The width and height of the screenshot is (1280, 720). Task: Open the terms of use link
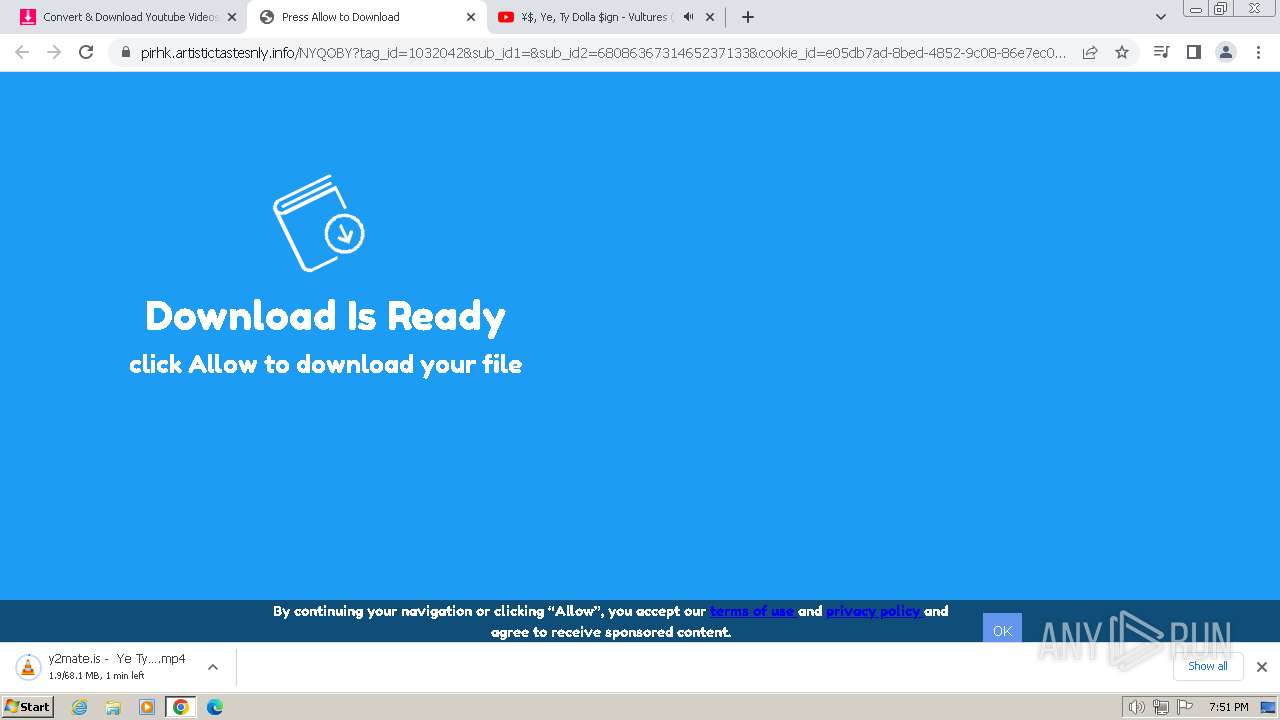752,611
